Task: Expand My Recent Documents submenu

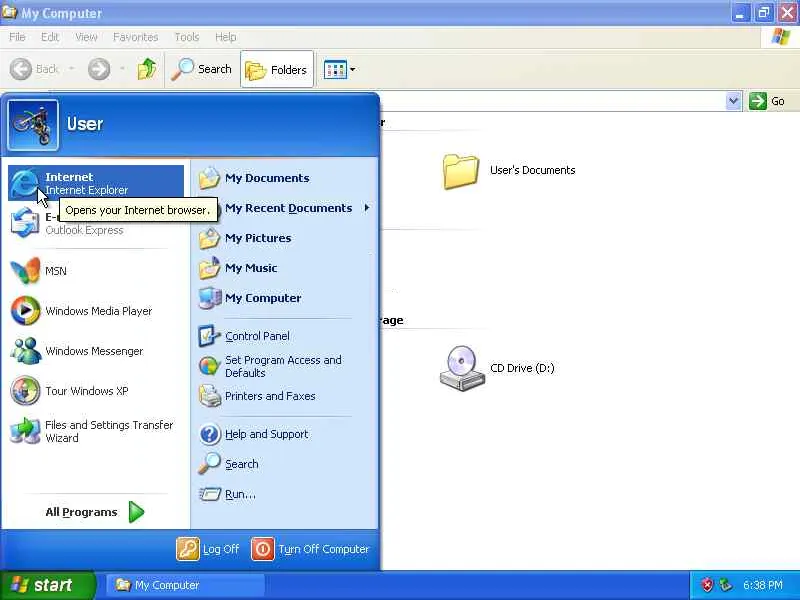Action: 284,208
